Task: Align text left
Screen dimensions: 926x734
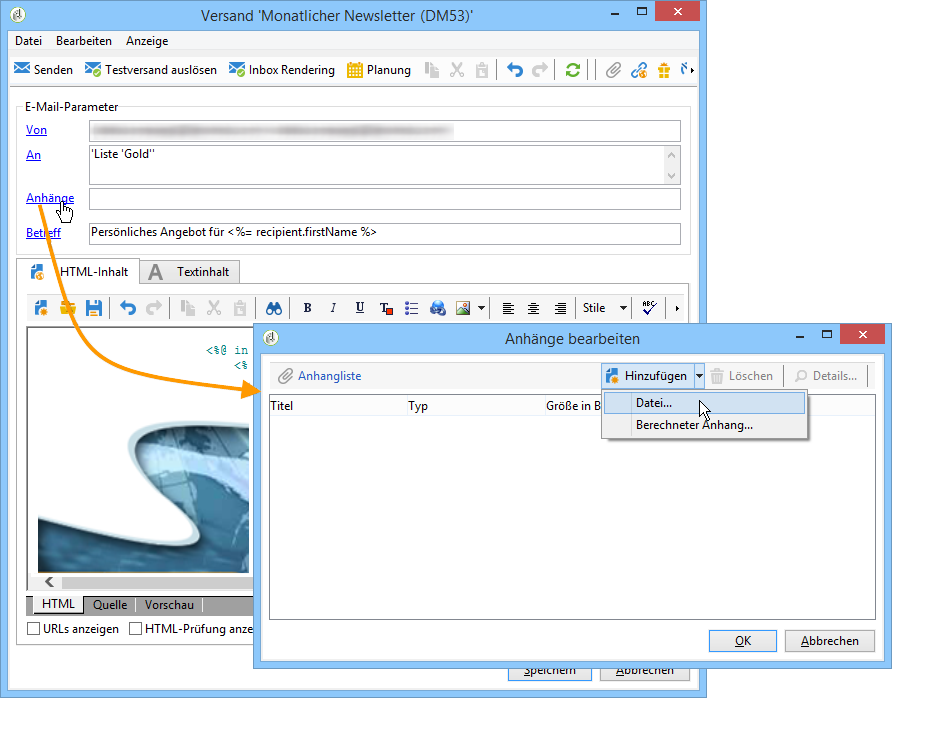Action: (x=508, y=308)
